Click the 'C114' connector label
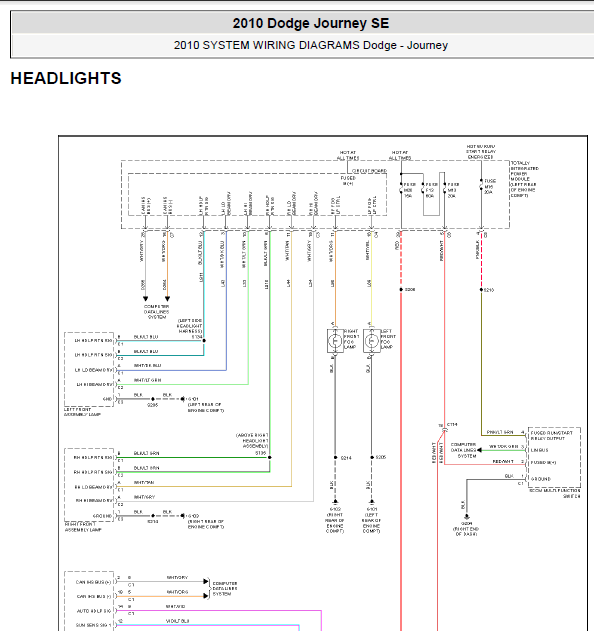 pos(452,425)
